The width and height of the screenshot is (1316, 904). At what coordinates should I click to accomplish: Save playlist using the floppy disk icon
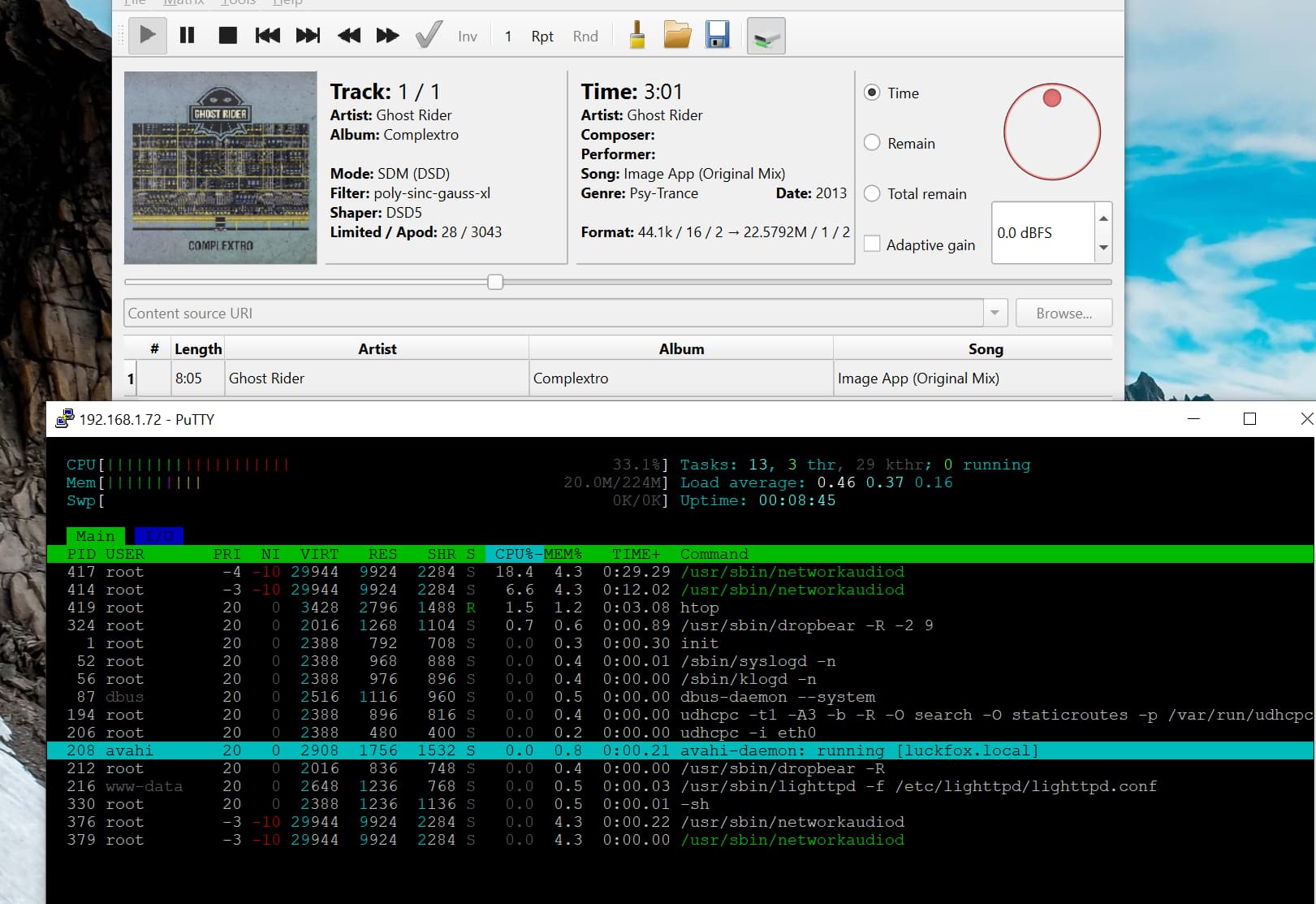coord(717,36)
